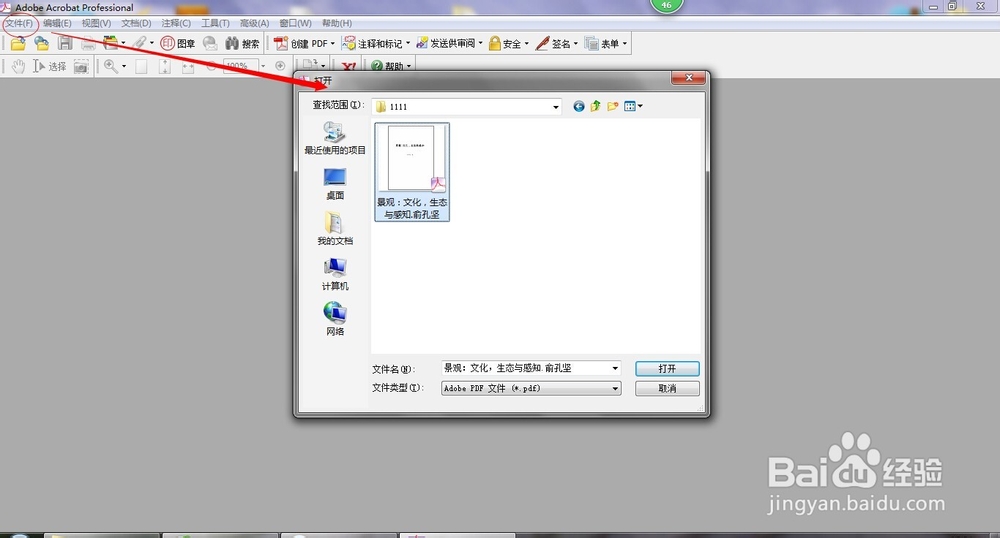The width and height of the screenshot is (1000, 538).
Task: Open 我的文档 in the places bar
Action: pos(335,229)
